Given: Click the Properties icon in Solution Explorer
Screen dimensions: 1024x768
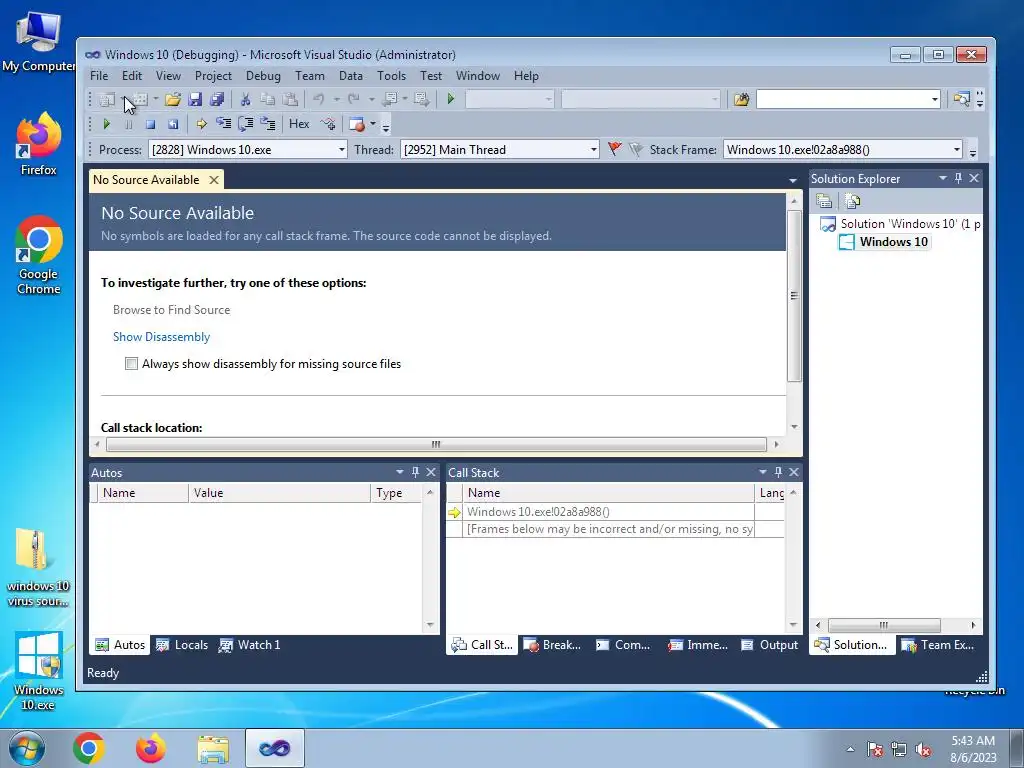Looking at the screenshot, I should (824, 201).
